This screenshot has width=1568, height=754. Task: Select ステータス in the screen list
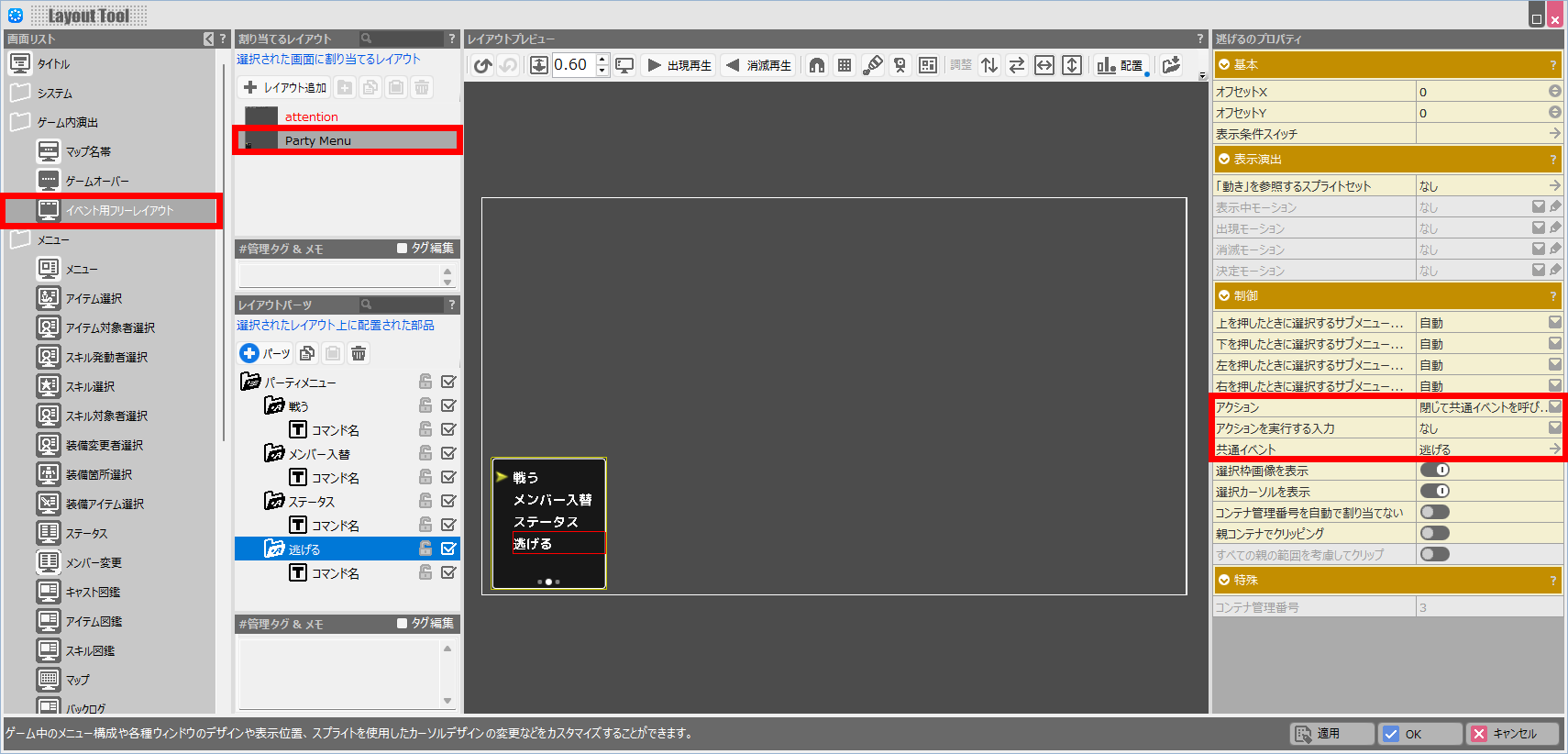point(86,534)
